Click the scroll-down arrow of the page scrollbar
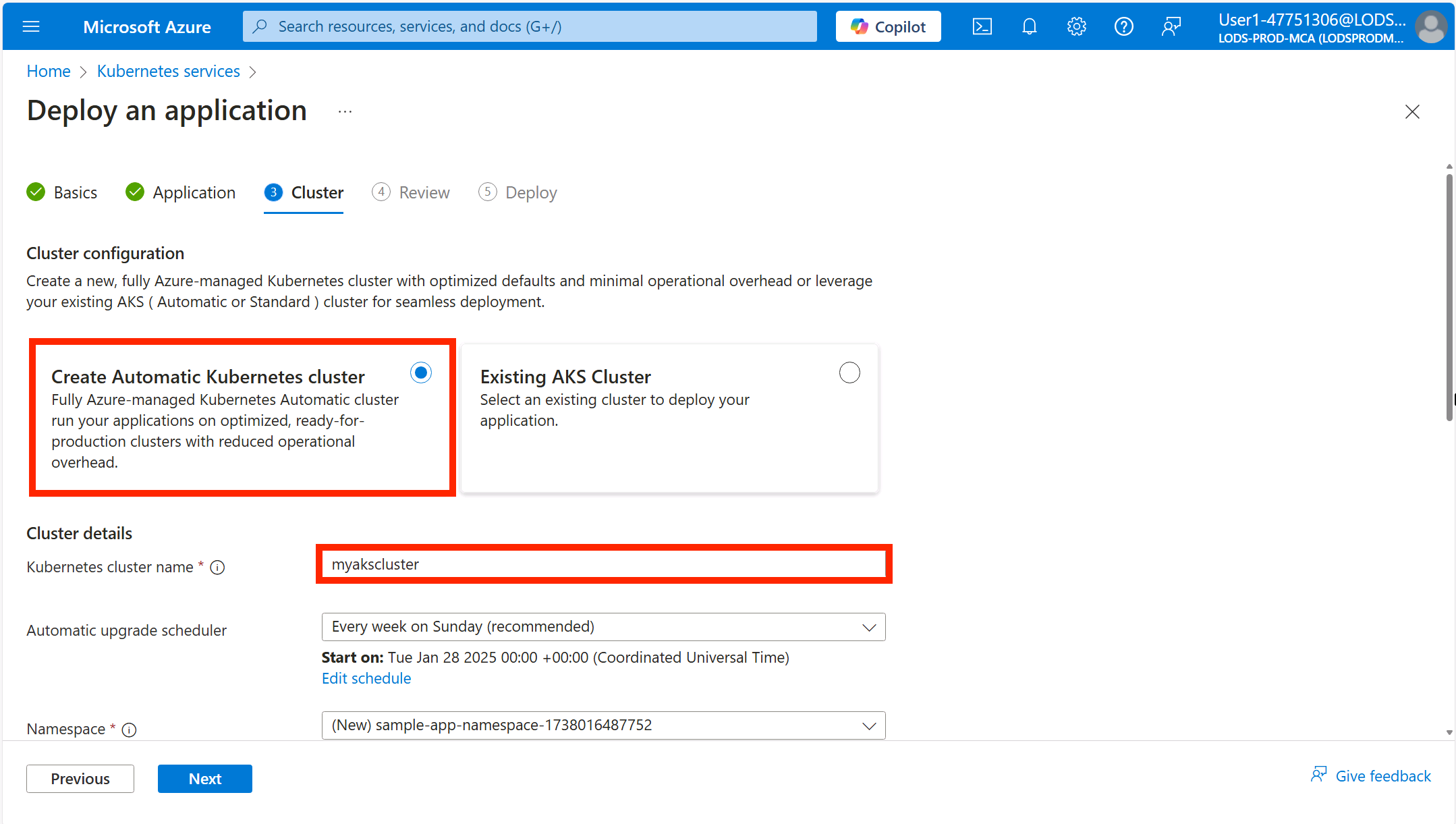Viewport: 1456px width, 824px height. (1449, 732)
